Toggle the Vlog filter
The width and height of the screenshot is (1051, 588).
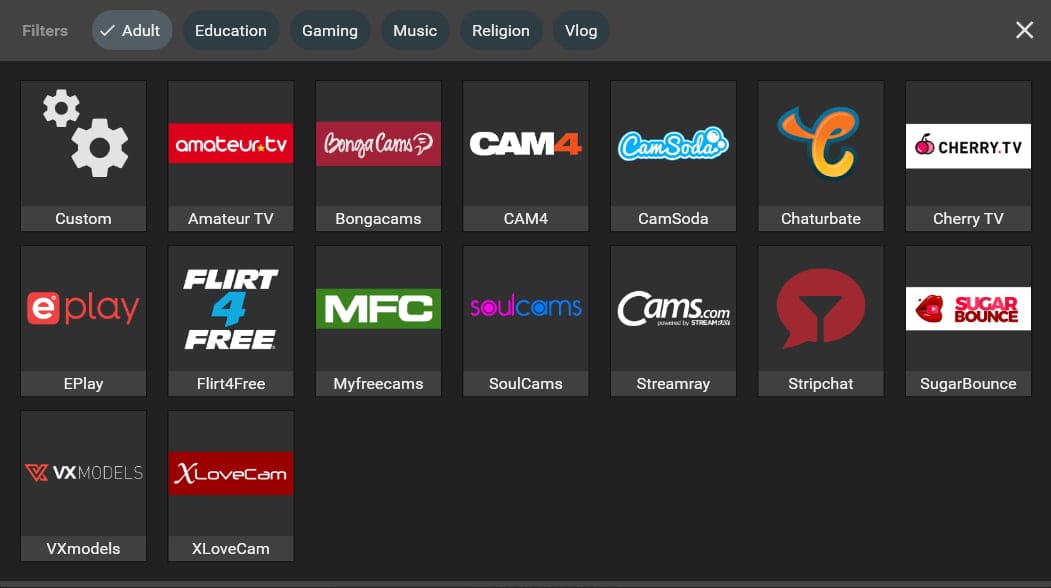pos(581,31)
